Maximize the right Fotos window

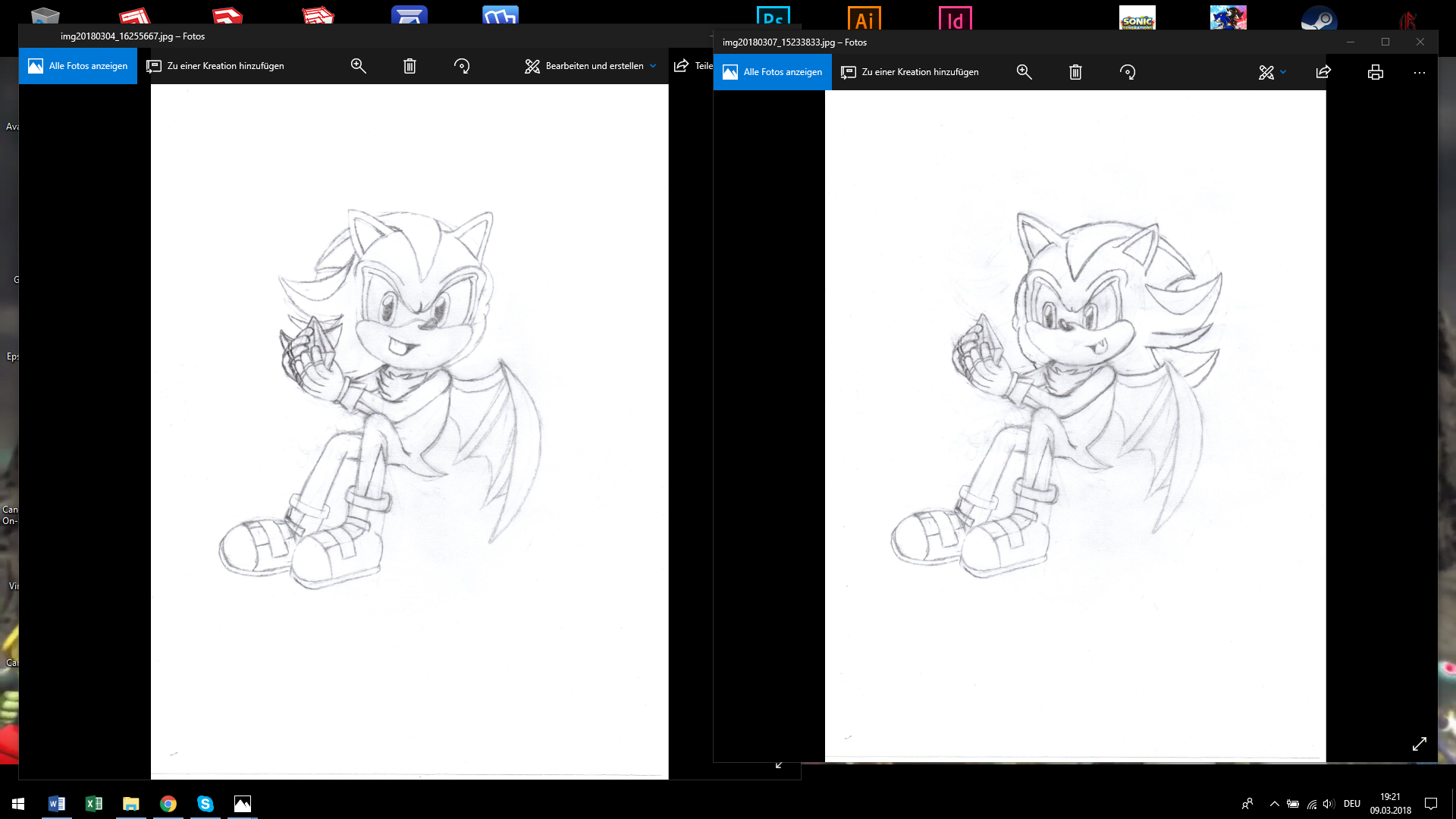[x=1385, y=42]
